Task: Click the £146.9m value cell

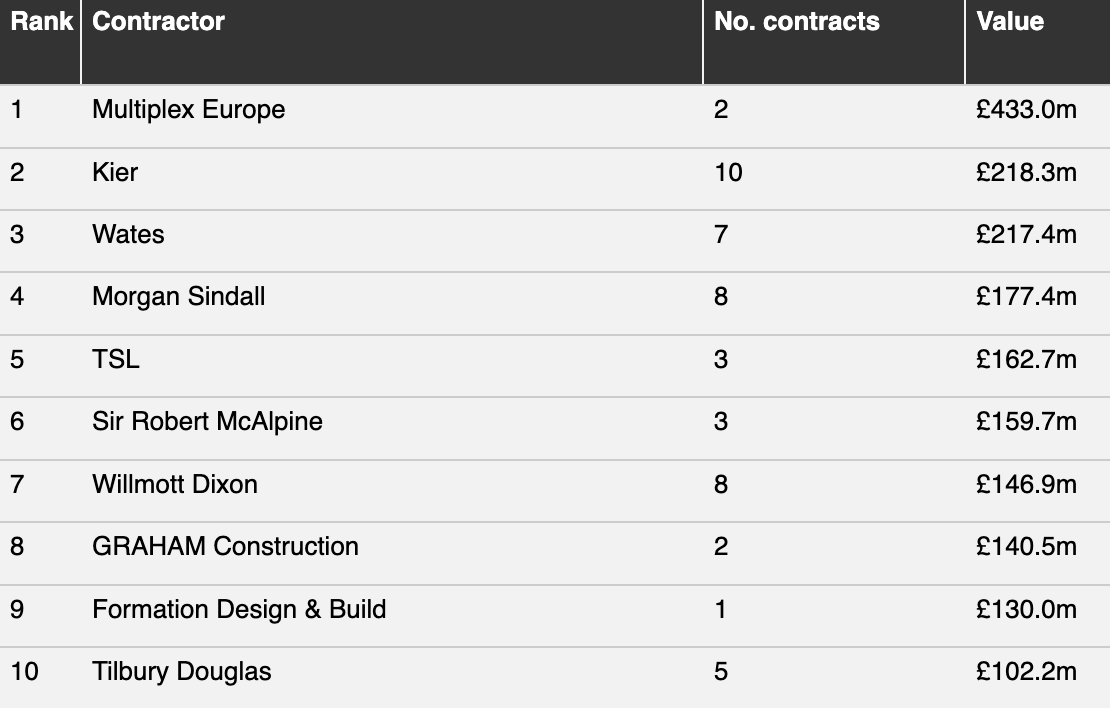Action: pos(1026,484)
